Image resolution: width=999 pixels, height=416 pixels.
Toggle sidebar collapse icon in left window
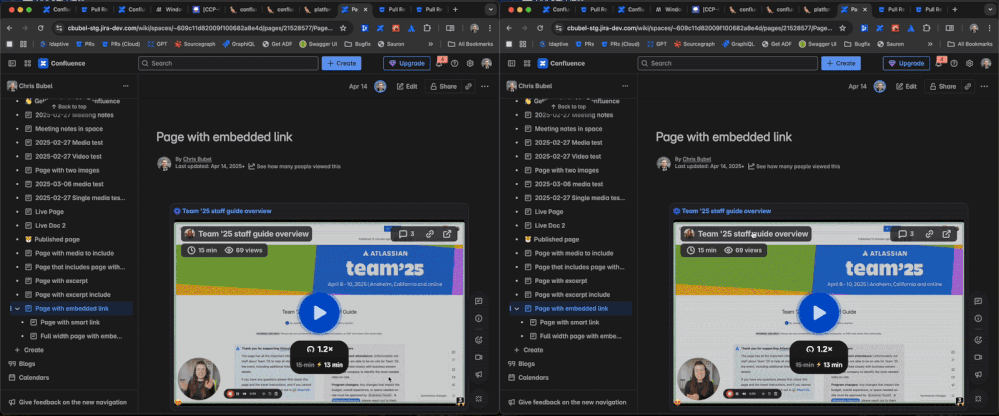(11, 63)
